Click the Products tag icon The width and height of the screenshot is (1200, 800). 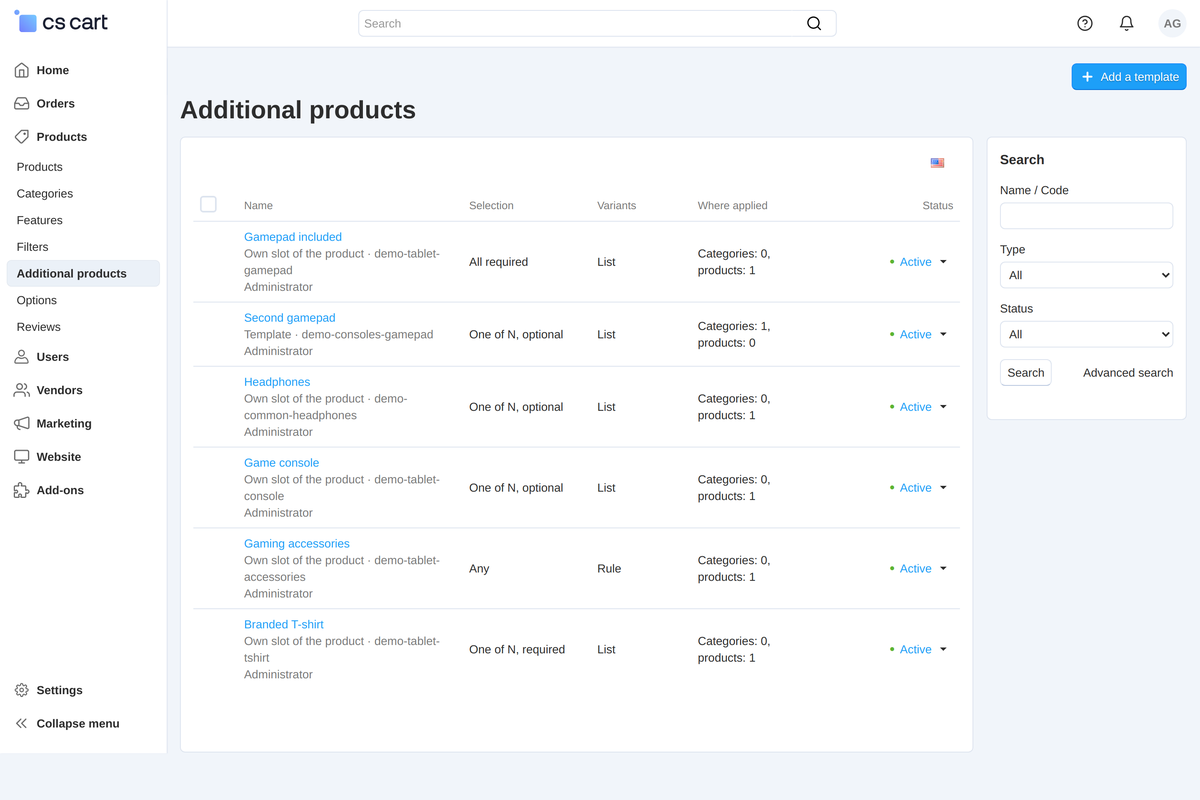[22, 136]
